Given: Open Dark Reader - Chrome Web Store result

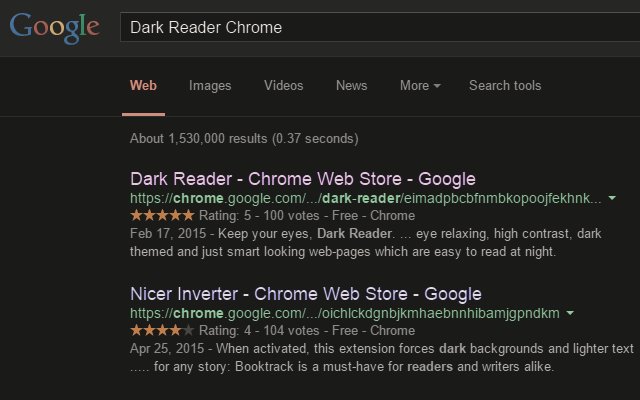Looking at the screenshot, I should click(x=303, y=179).
